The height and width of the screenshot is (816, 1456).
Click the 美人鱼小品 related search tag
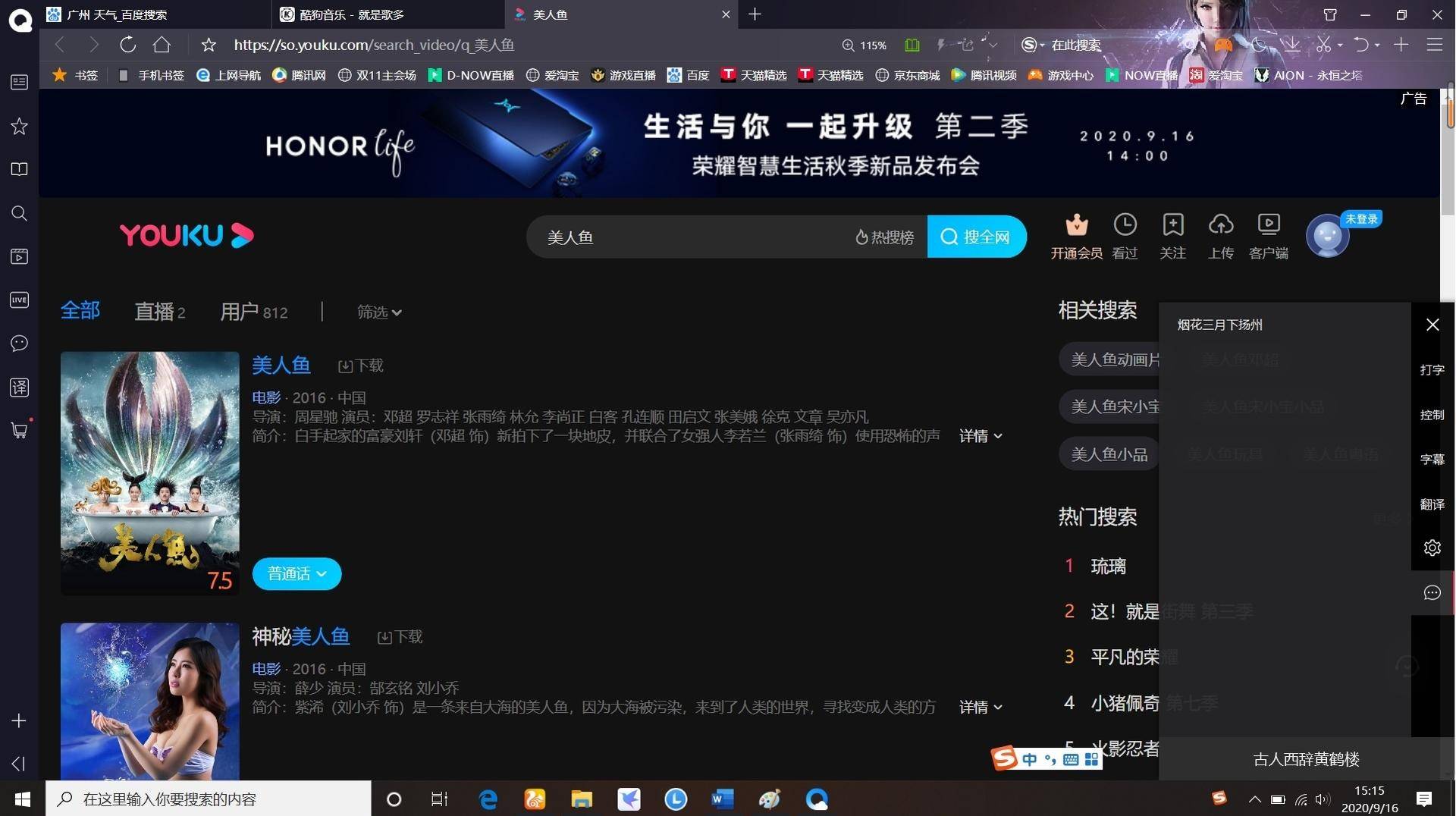1109,454
